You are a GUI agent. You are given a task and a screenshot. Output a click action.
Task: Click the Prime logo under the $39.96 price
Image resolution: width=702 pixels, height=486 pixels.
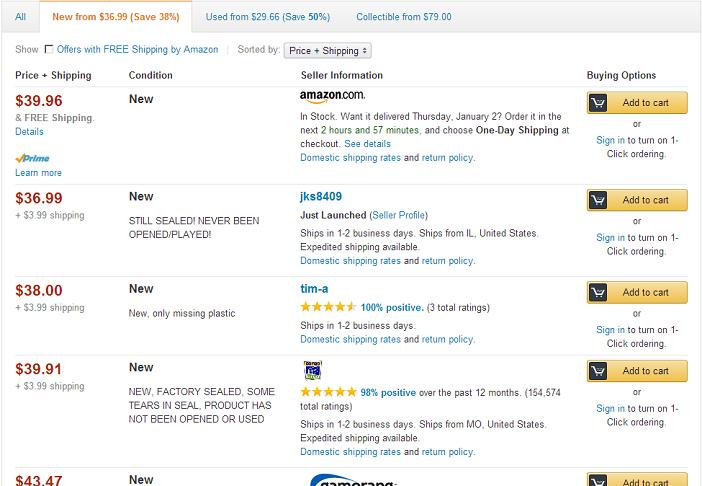tap(32, 158)
